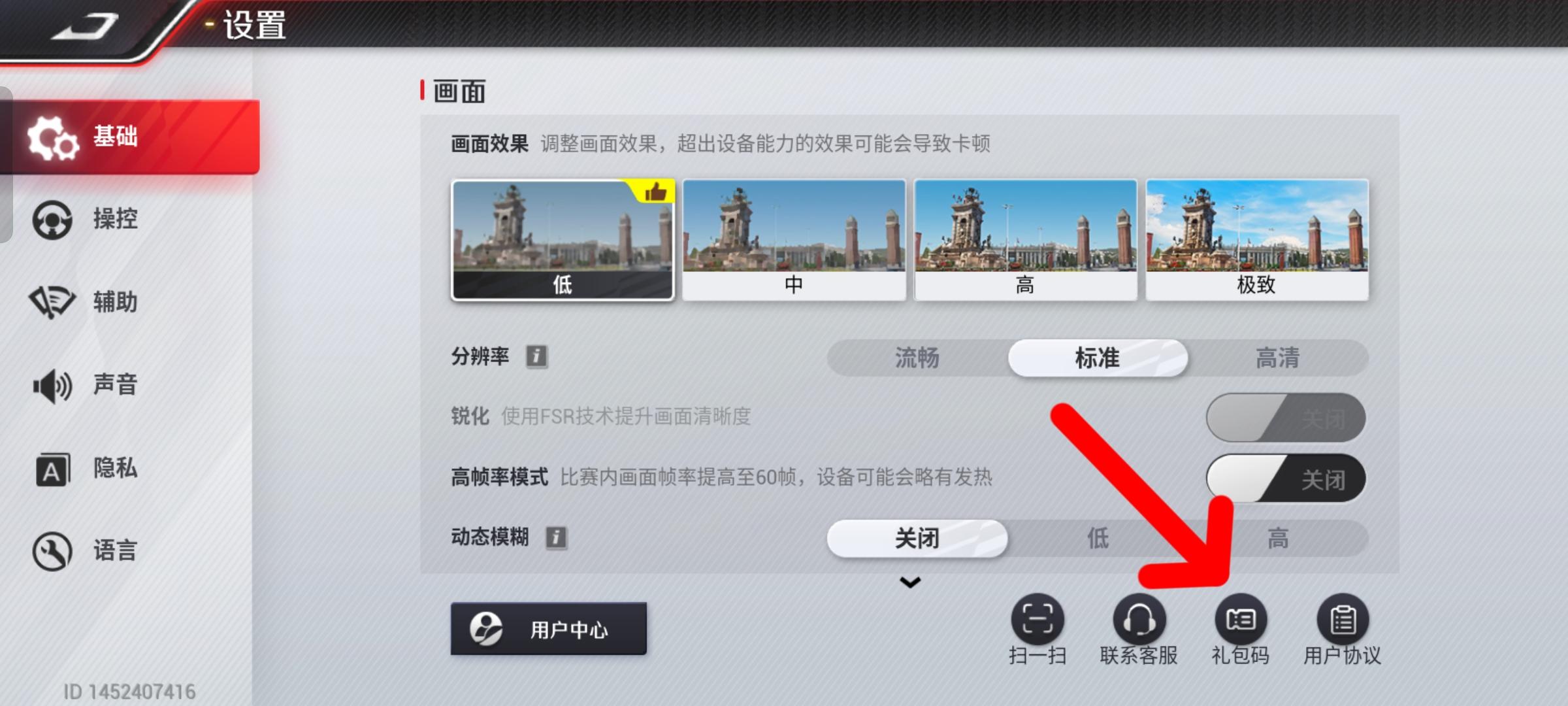
Task: Open 操控 steering wheel settings
Action: (x=85, y=219)
